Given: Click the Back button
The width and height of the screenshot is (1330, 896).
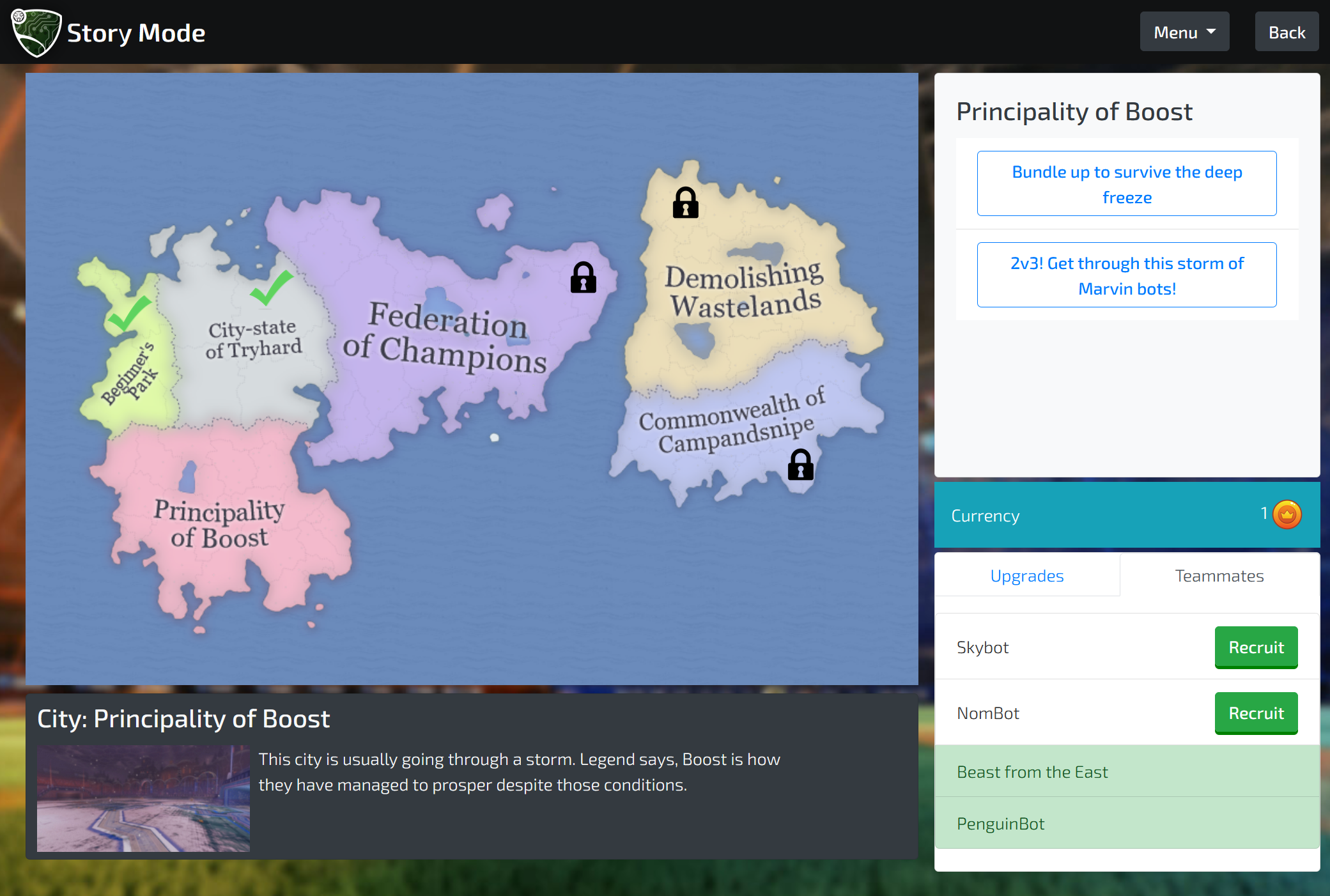Looking at the screenshot, I should 1286,32.
